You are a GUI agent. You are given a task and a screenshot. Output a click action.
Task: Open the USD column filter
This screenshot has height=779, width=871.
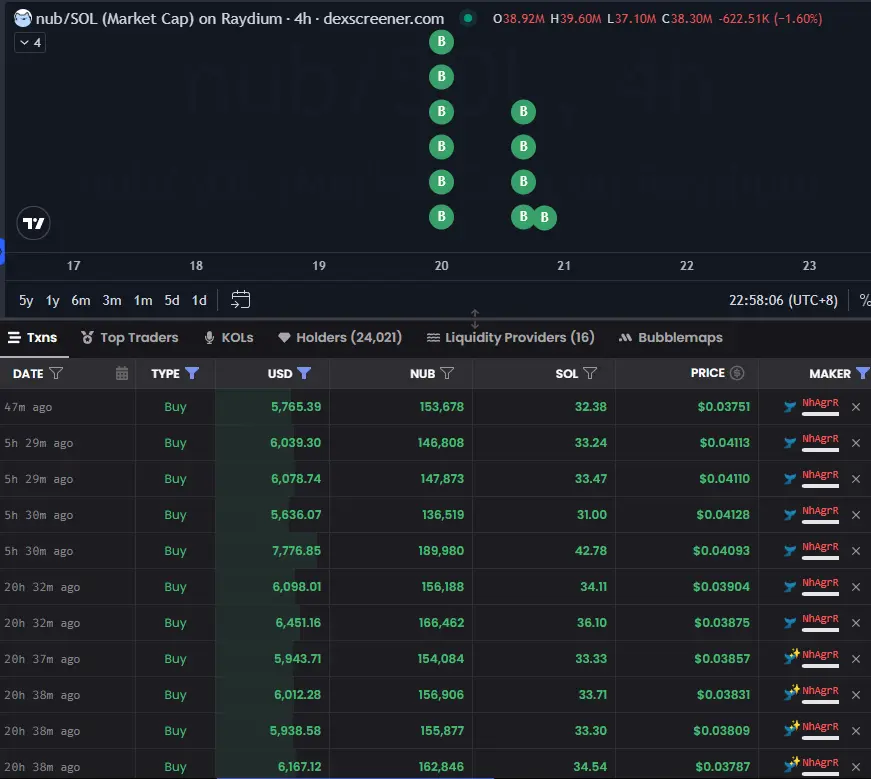(x=304, y=373)
